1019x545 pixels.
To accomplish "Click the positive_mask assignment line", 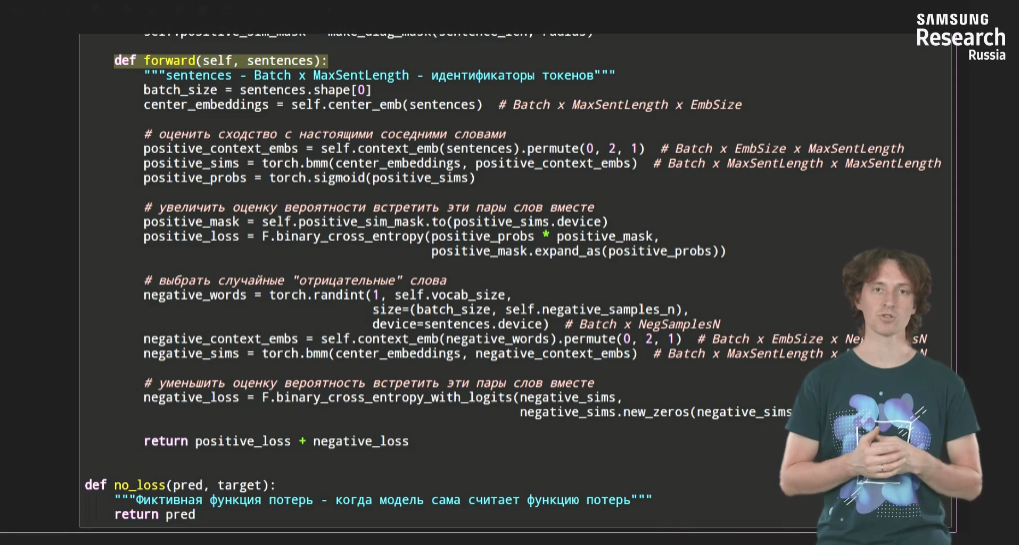I will tap(375, 222).
